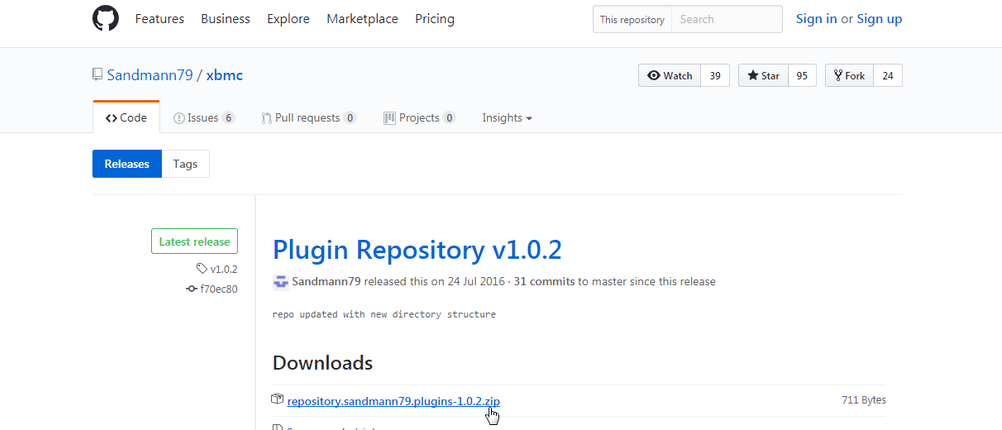Image resolution: width=1002 pixels, height=430 pixels.
Task: Open commit f70ec80
Action: (x=218, y=289)
